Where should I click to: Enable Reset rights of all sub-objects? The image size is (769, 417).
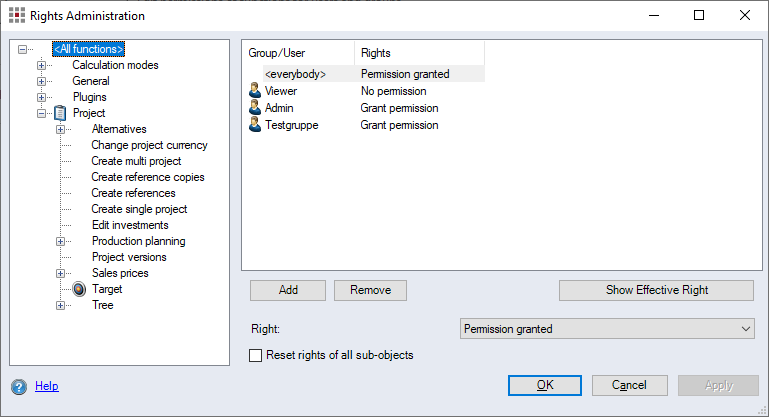256,355
